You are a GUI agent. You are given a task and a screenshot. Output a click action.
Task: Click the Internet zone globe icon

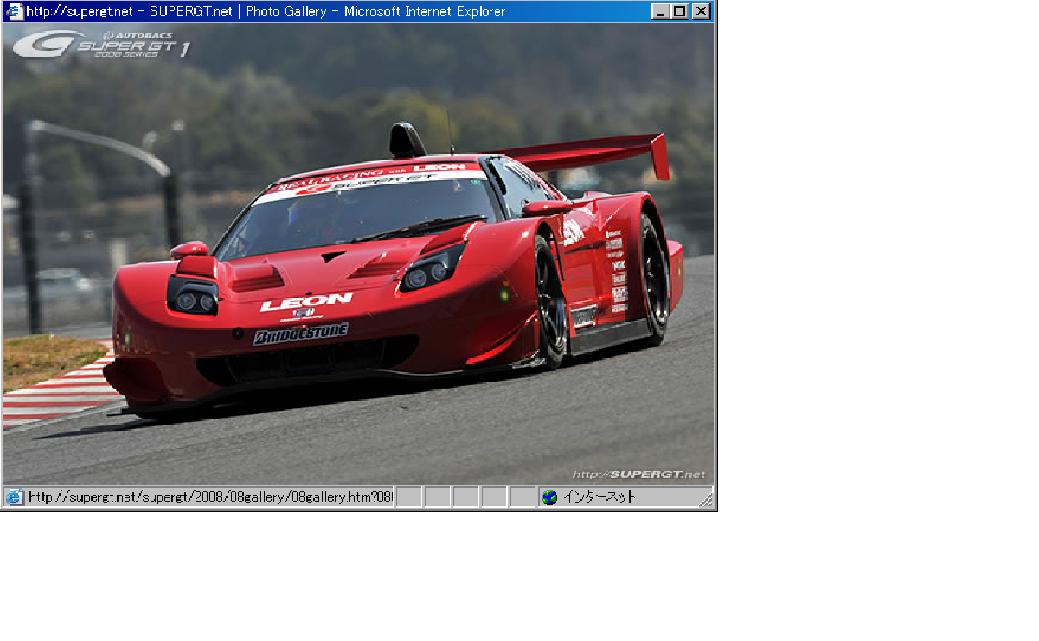pyautogui.click(x=550, y=497)
